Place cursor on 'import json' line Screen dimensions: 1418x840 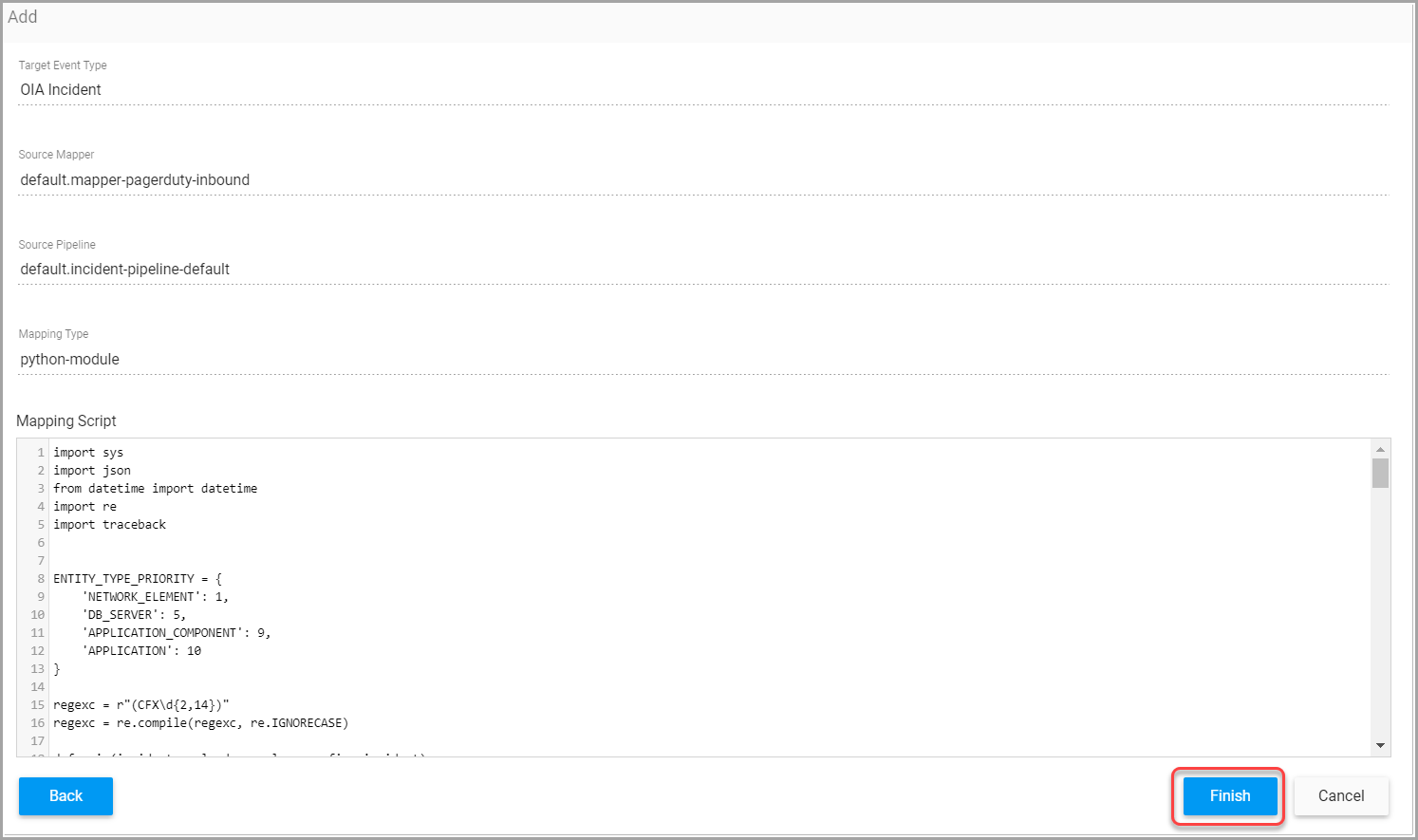(92, 470)
